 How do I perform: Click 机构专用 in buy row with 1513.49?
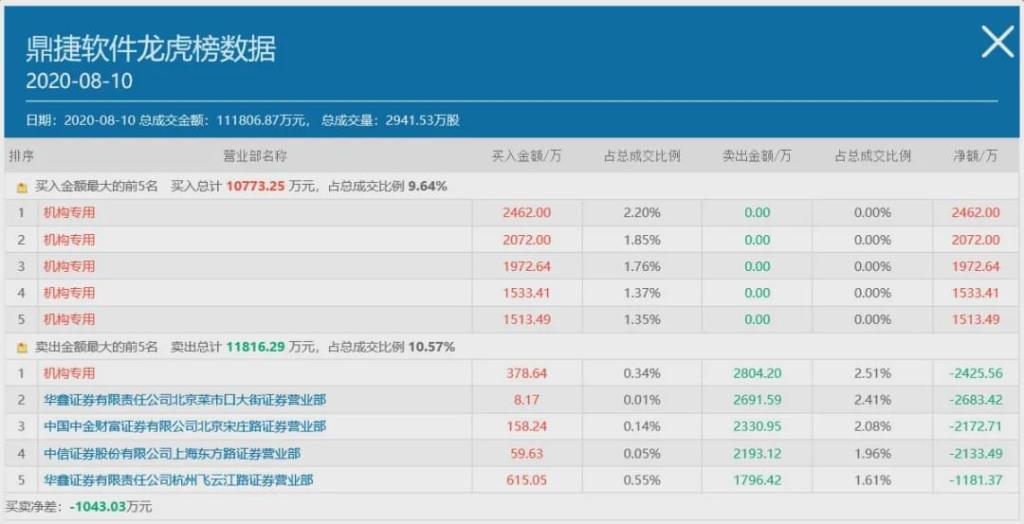tap(69, 319)
